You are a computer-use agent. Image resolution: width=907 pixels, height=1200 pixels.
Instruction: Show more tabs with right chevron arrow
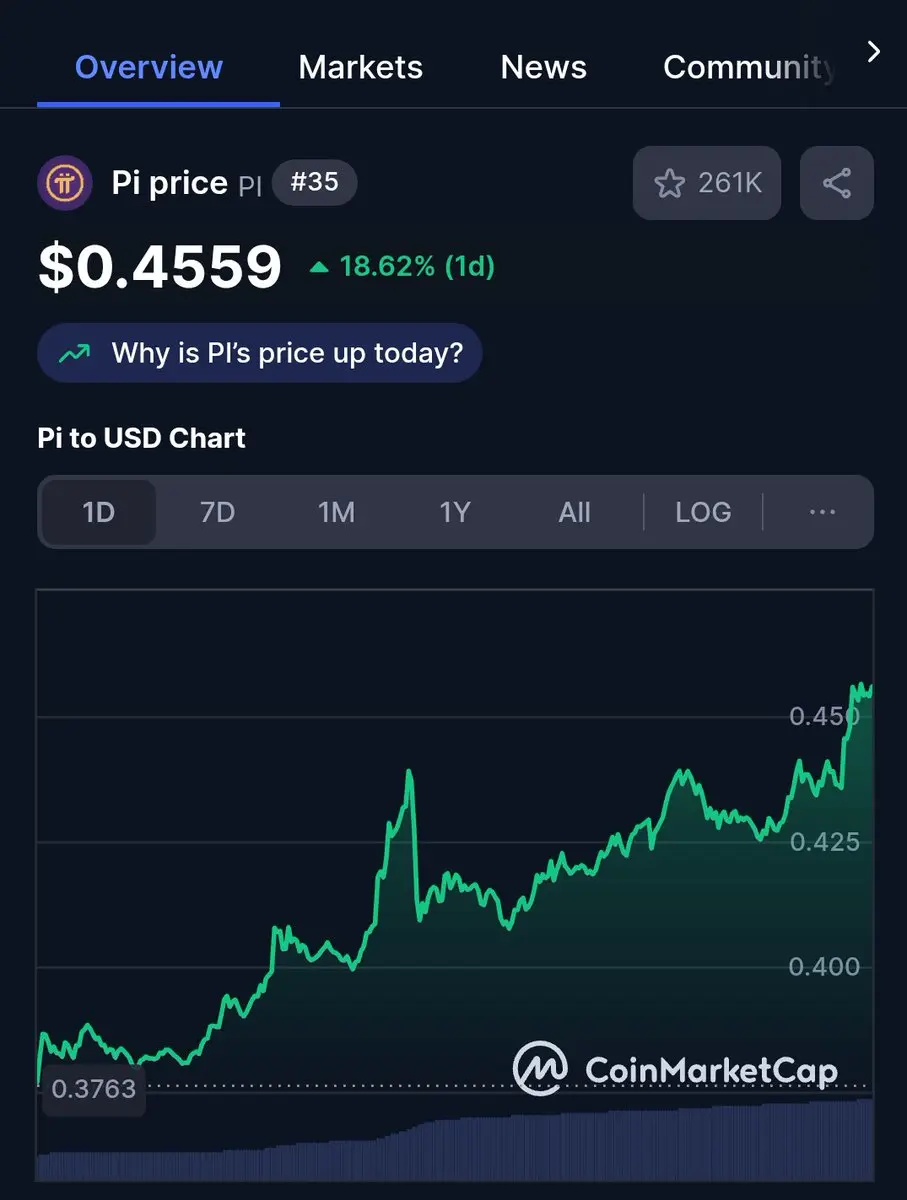[x=874, y=52]
